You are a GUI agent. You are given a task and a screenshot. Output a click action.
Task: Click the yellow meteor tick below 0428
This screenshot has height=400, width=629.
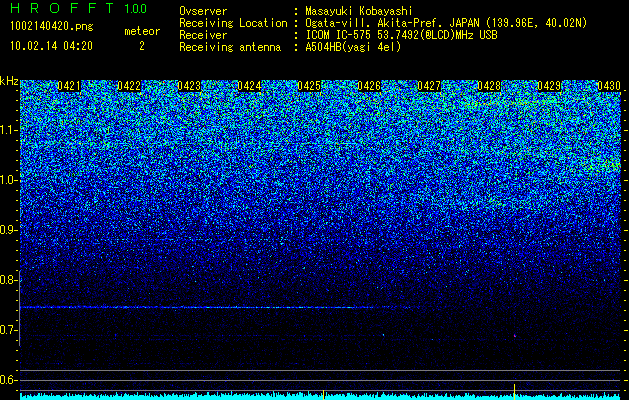[x=514, y=392]
